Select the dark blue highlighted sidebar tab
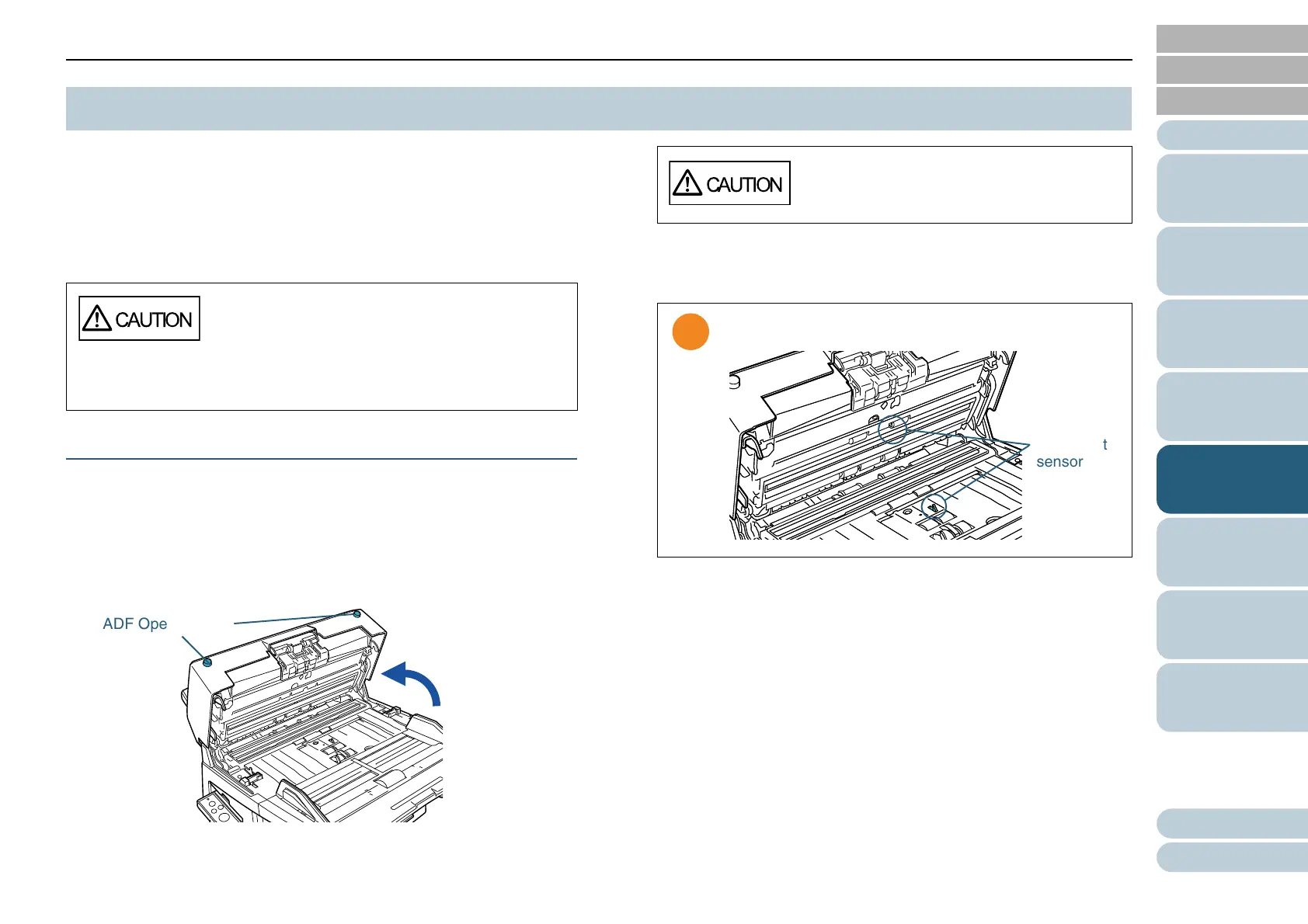The height and width of the screenshot is (924, 1308). [1232, 479]
